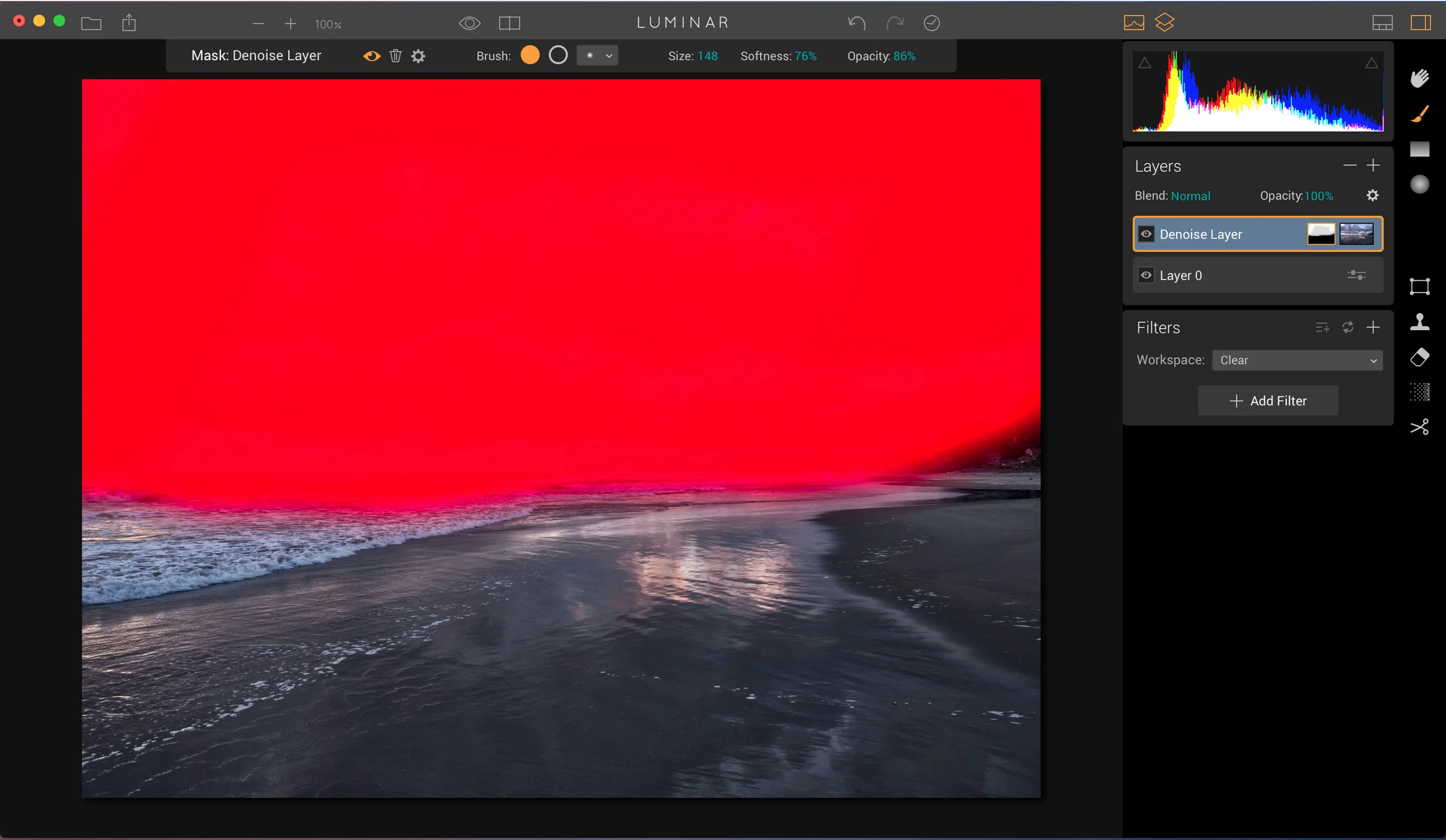Select the Radial mask tool
This screenshot has width=1446, height=840.
(x=1420, y=184)
